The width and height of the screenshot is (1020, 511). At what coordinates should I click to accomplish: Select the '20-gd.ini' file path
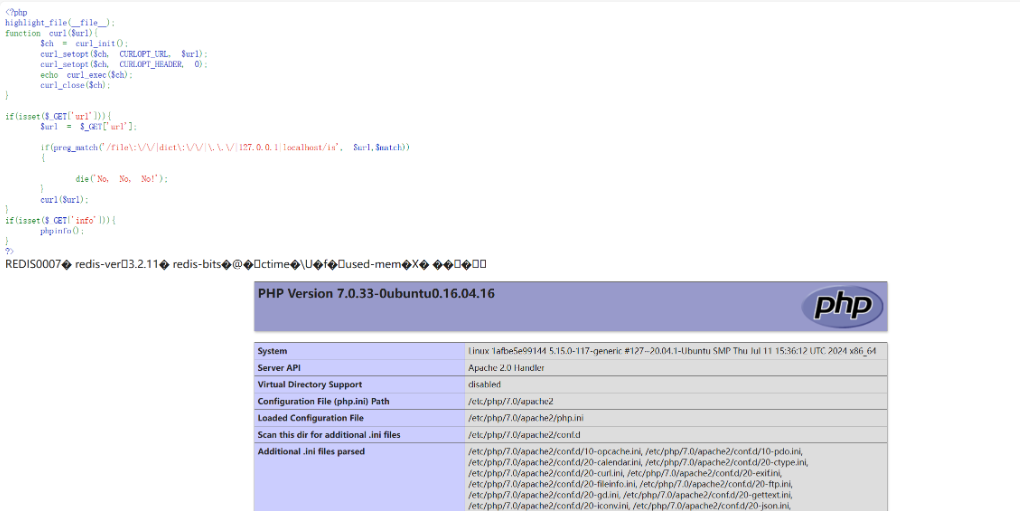coord(543,495)
